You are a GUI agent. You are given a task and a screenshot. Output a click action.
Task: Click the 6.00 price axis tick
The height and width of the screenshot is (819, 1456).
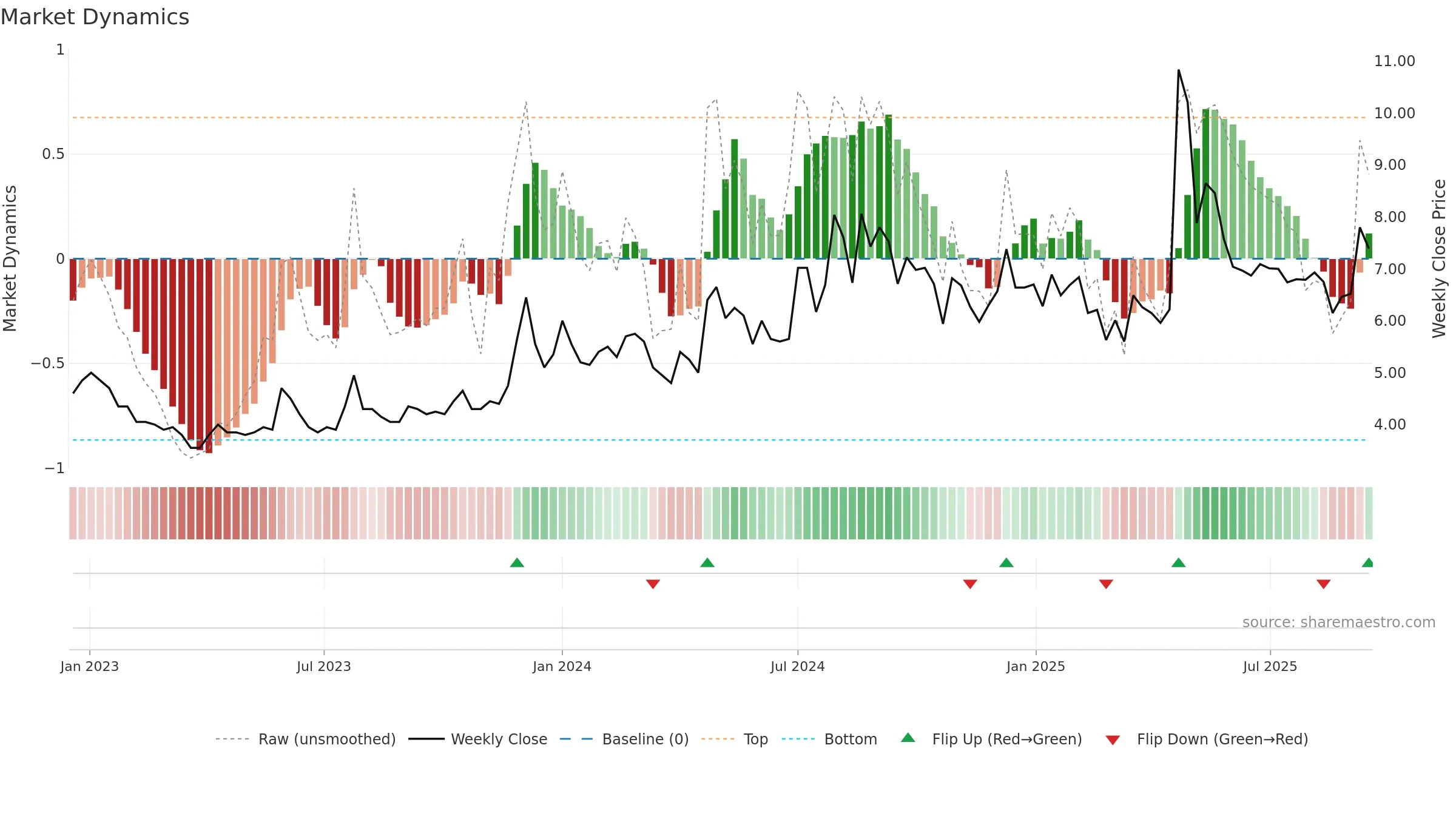click(x=1390, y=321)
